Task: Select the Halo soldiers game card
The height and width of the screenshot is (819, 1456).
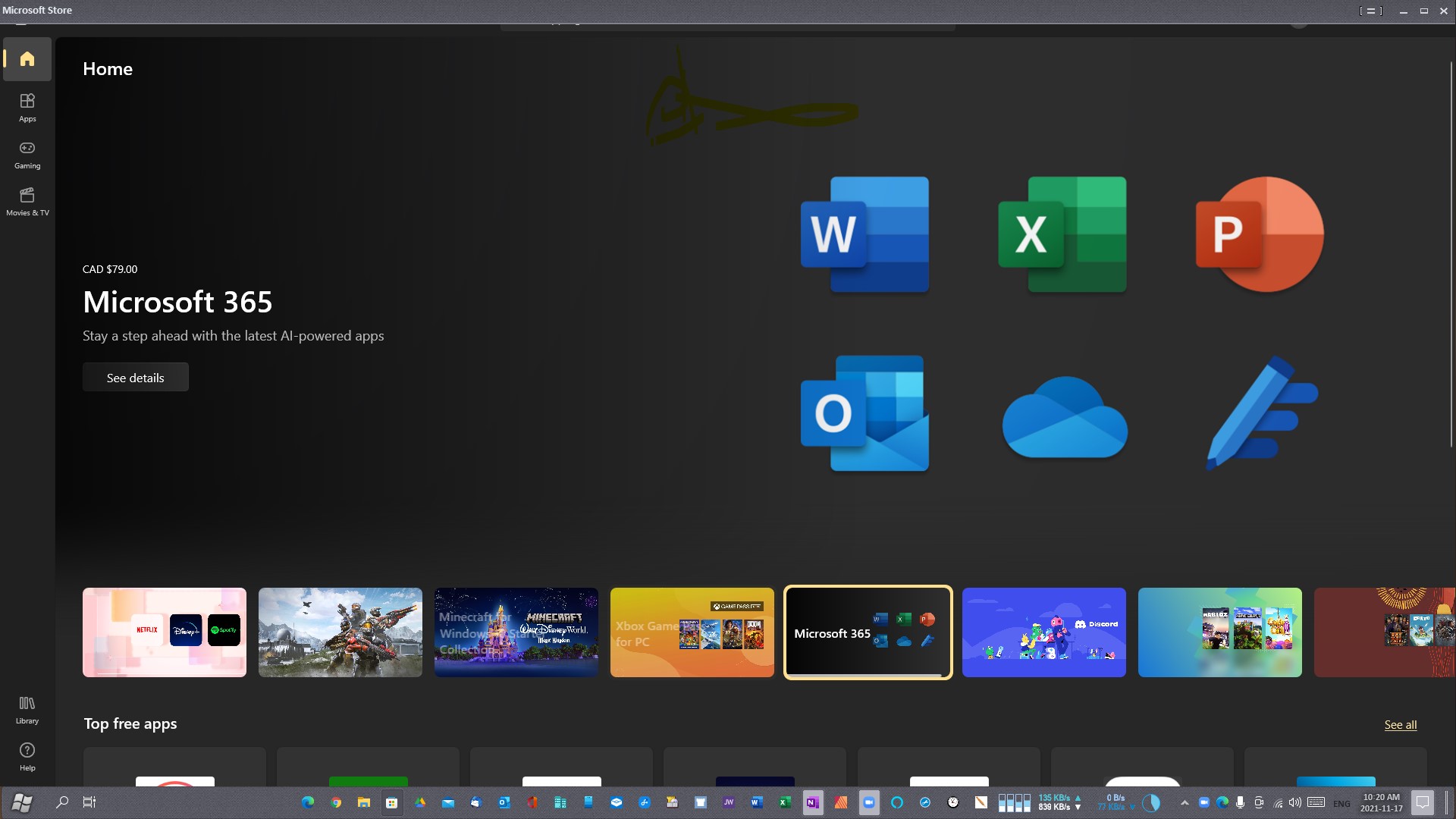Action: click(x=340, y=632)
